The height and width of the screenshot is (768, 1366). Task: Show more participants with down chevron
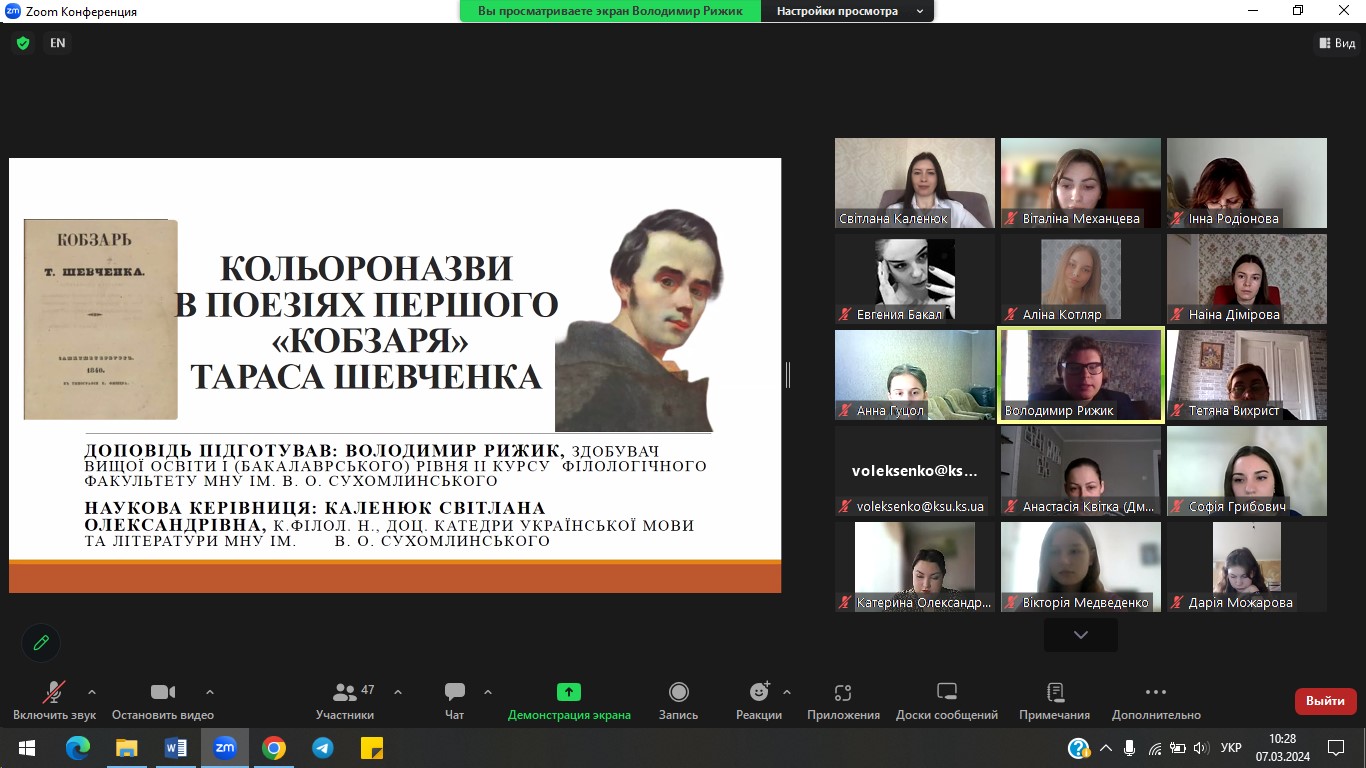1080,635
